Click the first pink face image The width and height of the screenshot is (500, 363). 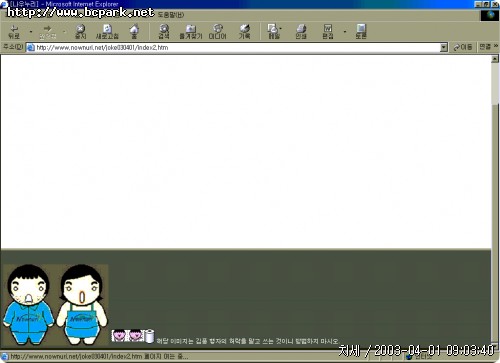(x=120, y=335)
